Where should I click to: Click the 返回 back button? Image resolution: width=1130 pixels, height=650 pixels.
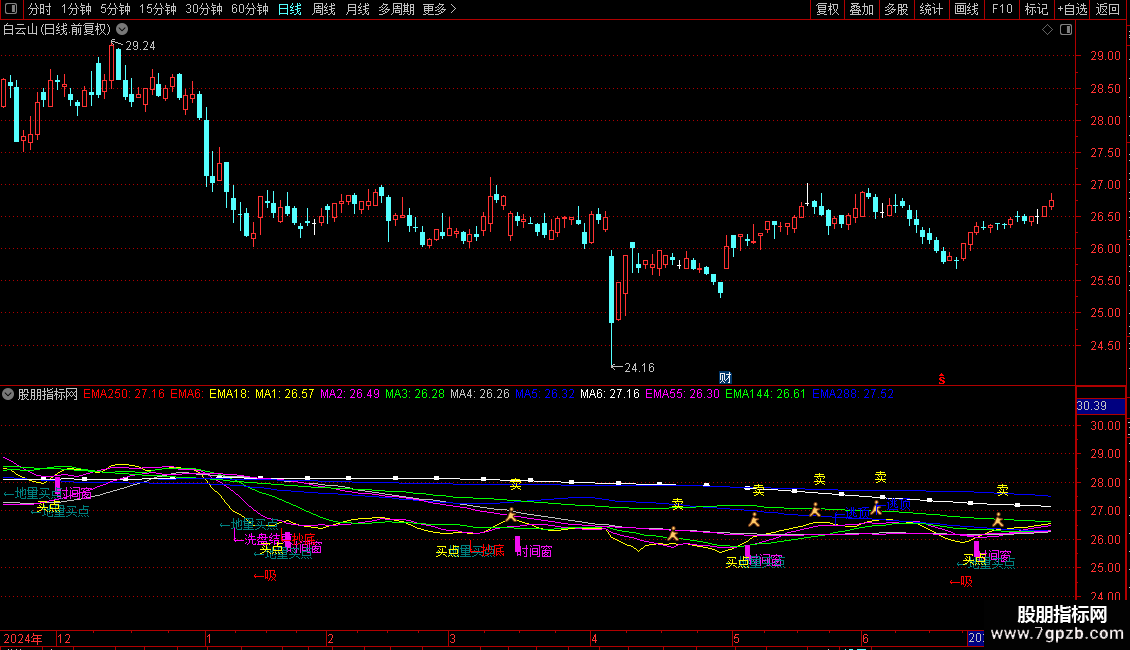coord(1108,9)
